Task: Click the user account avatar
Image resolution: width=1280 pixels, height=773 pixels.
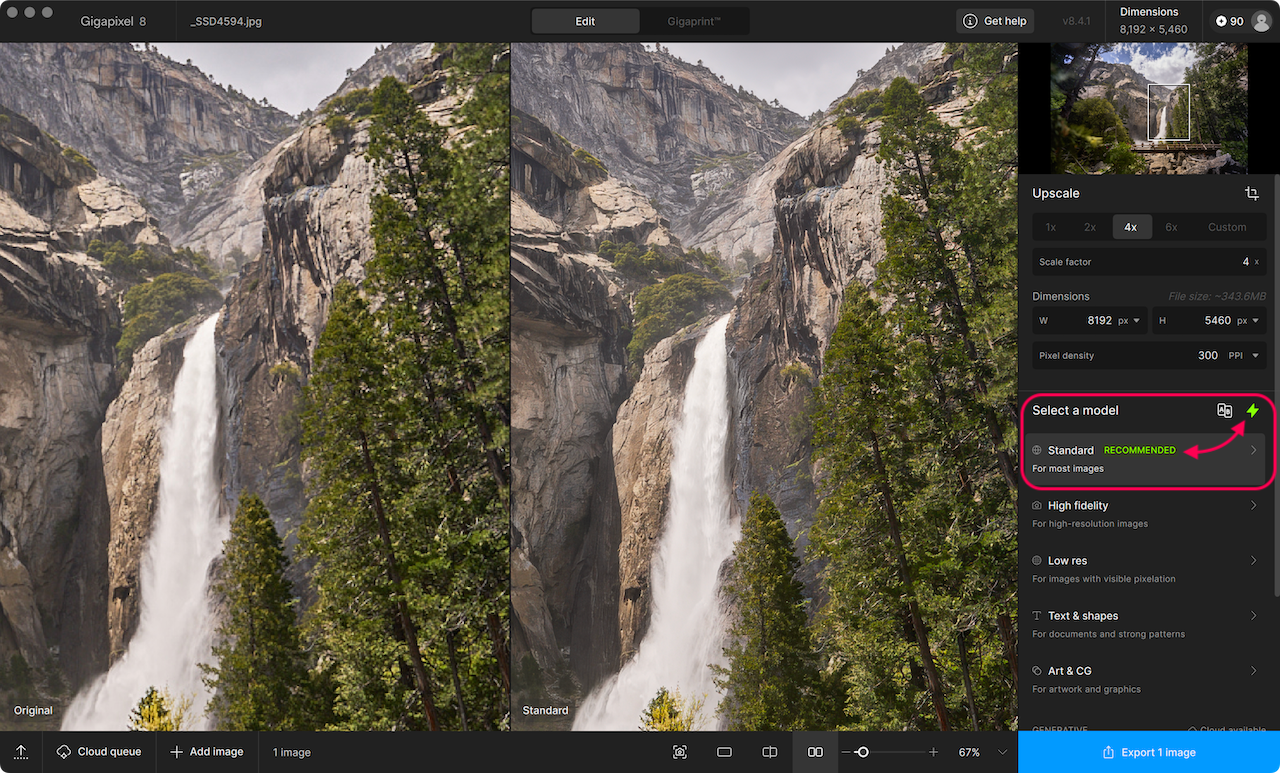Action: pos(1260,21)
